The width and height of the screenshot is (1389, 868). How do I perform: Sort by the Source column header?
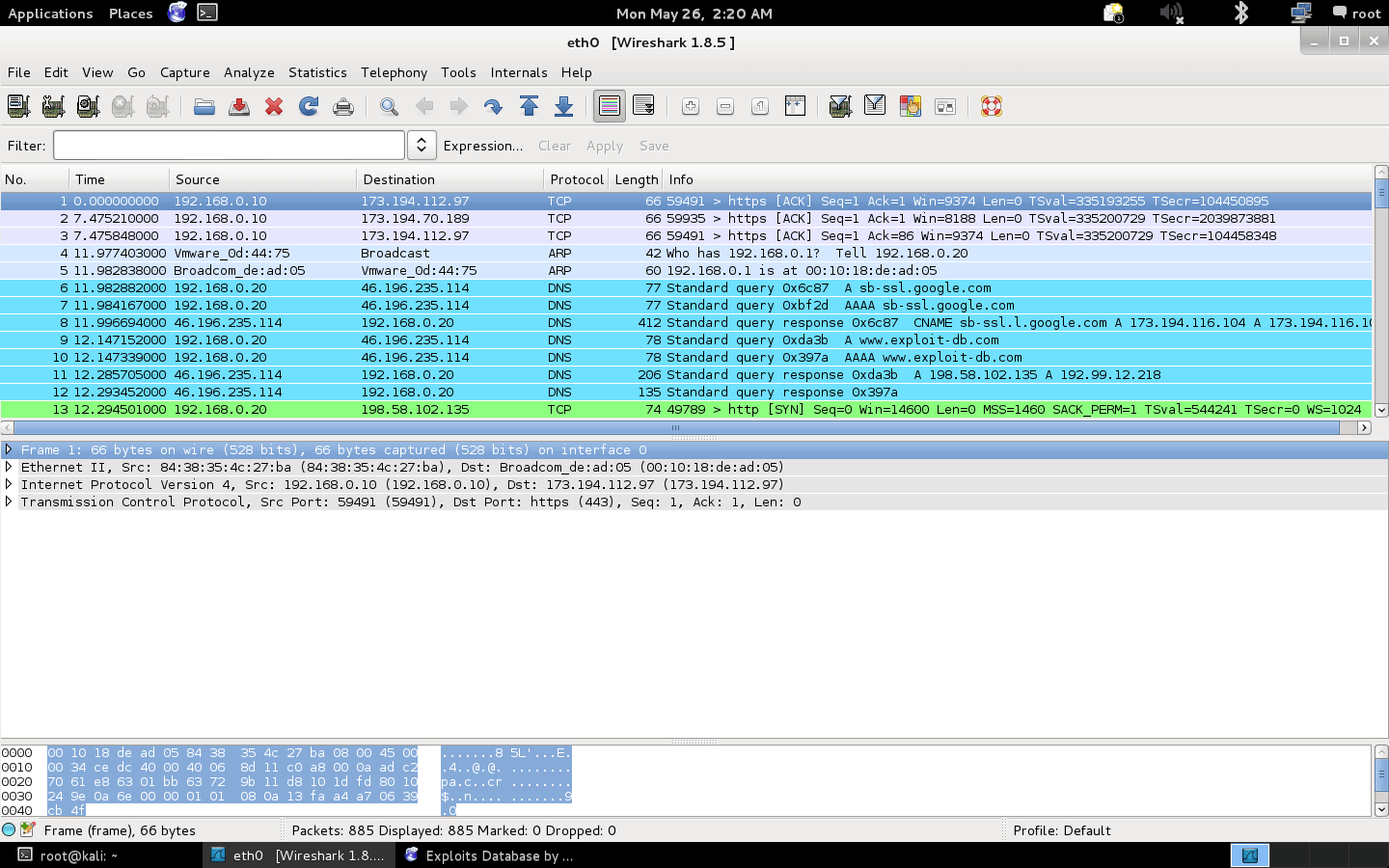(x=262, y=179)
